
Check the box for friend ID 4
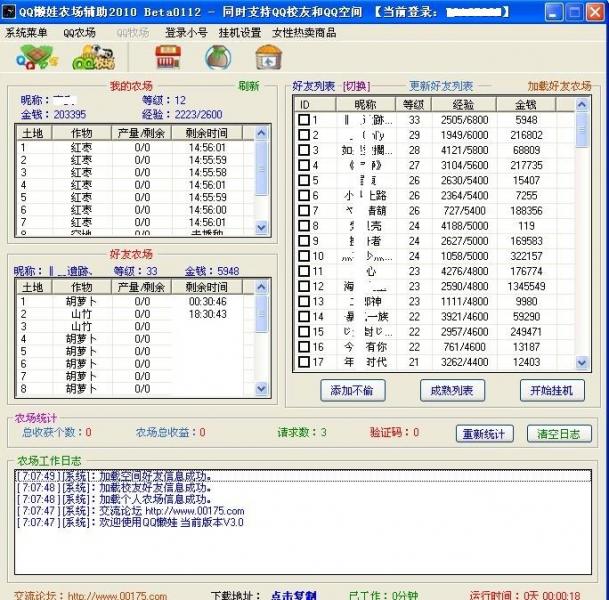(304, 165)
